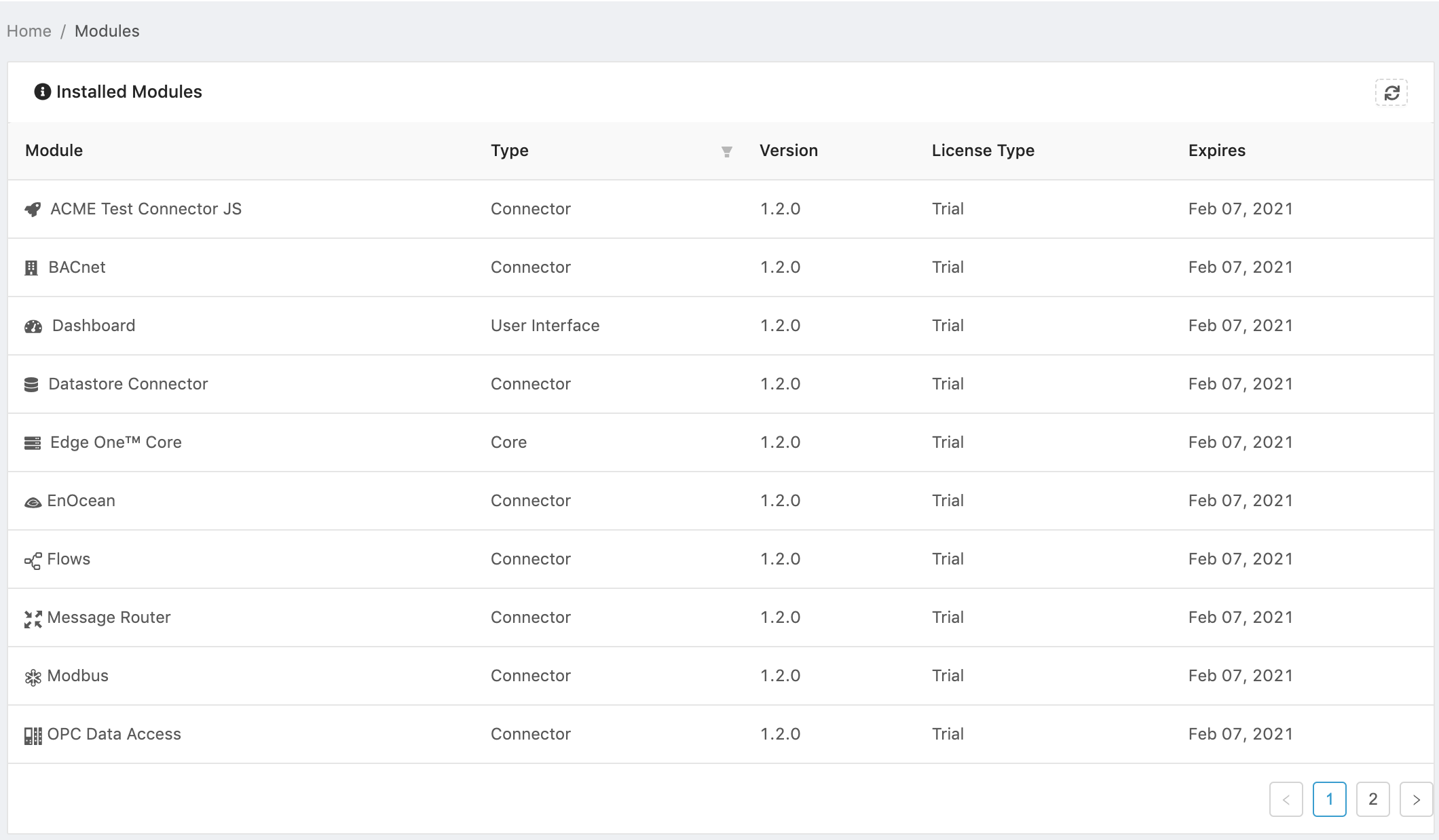The height and width of the screenshot is (840, 1439).
Task: Go to page 2 of modules
Action: (x=1373, y=799)
